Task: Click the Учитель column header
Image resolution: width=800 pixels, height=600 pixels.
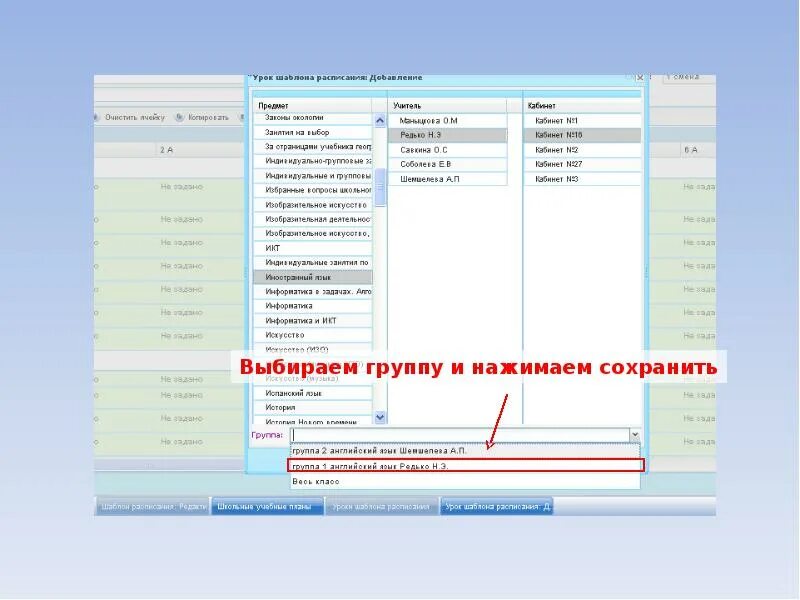Action: (x=447, y=106)
